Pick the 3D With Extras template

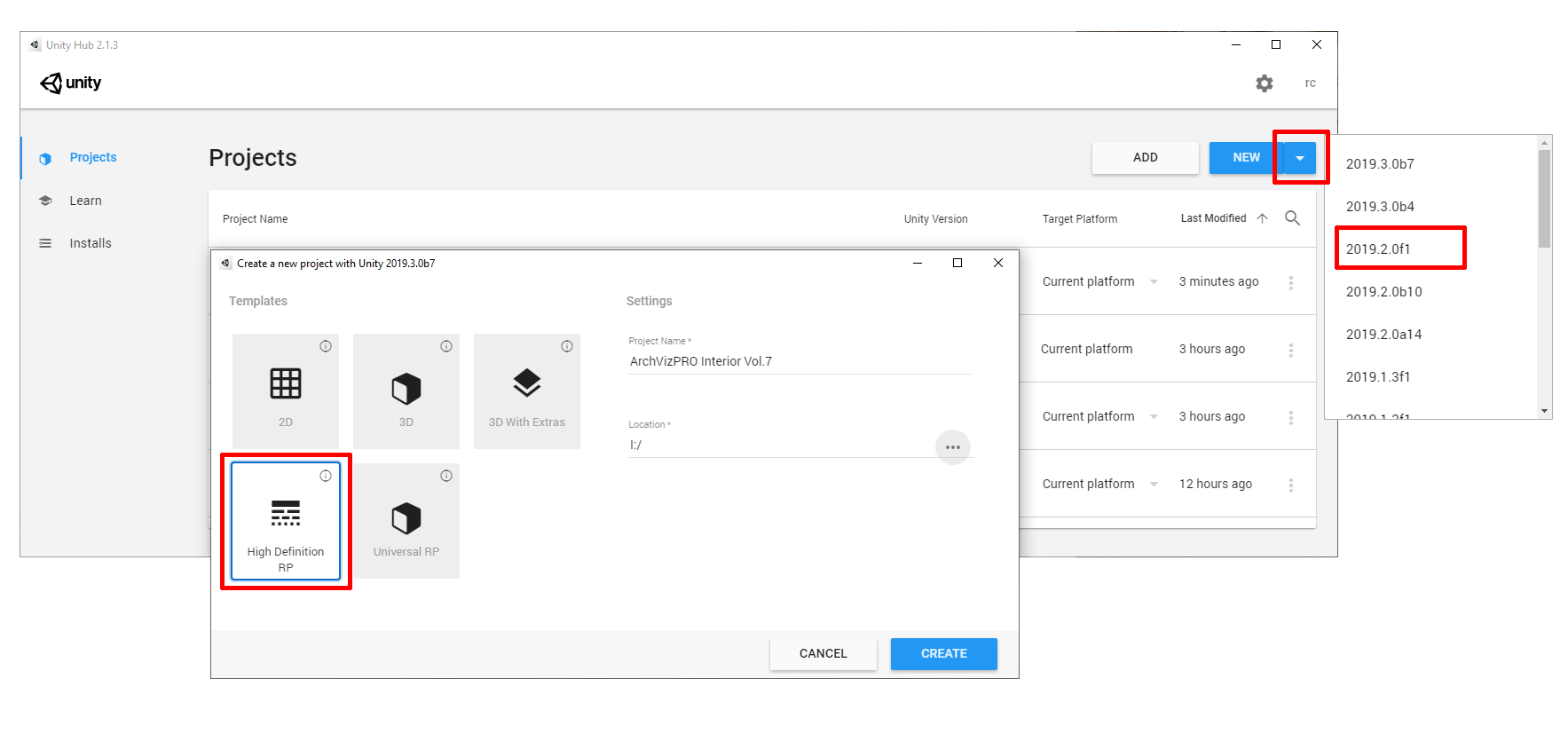(526, 384)
